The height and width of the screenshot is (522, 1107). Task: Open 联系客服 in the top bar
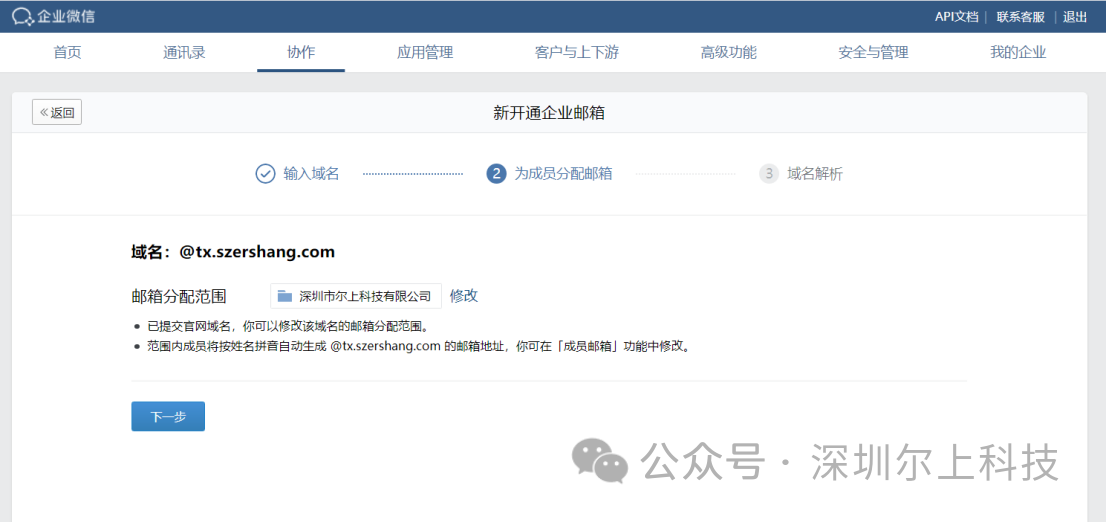pyautogui.click(x=1020, y=17)
